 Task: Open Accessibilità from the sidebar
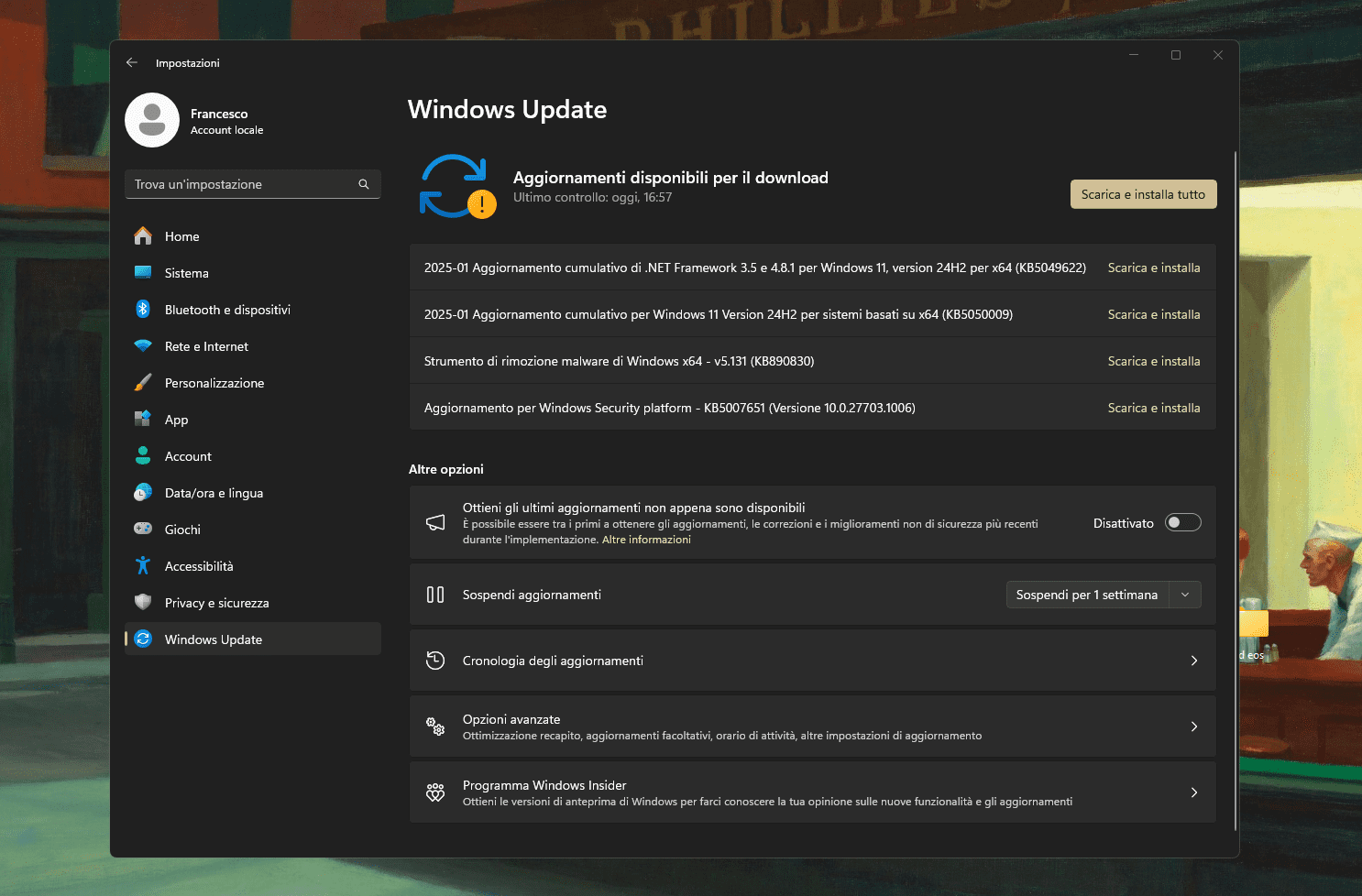(199, 566)
